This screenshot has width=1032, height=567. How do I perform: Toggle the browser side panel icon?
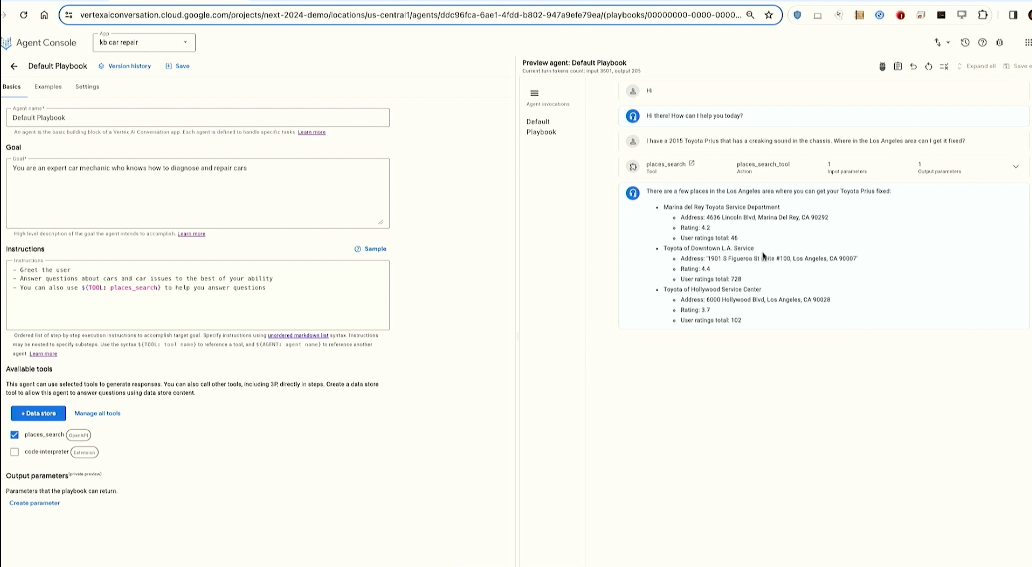pos(1013,15)
